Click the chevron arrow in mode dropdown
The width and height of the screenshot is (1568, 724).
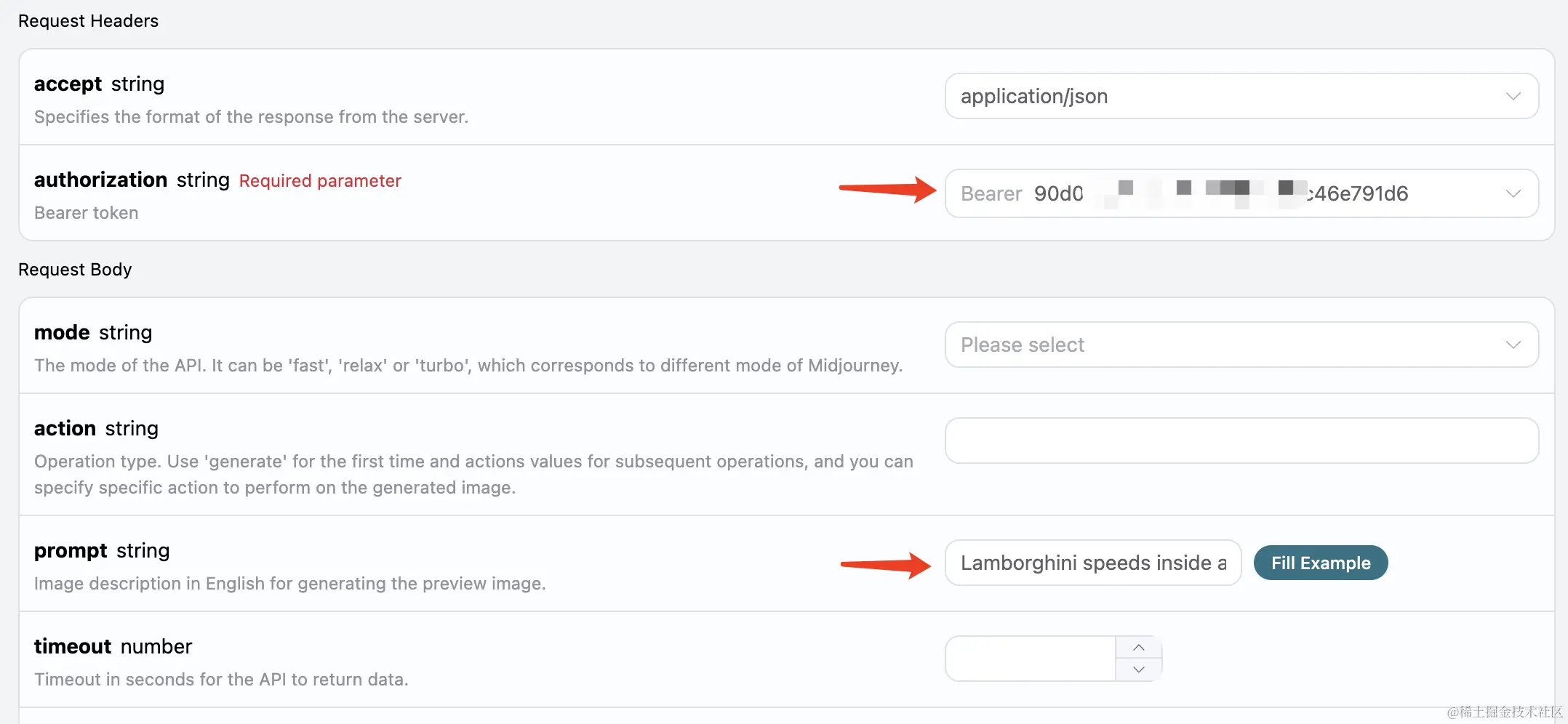[x=1513, y=345]
